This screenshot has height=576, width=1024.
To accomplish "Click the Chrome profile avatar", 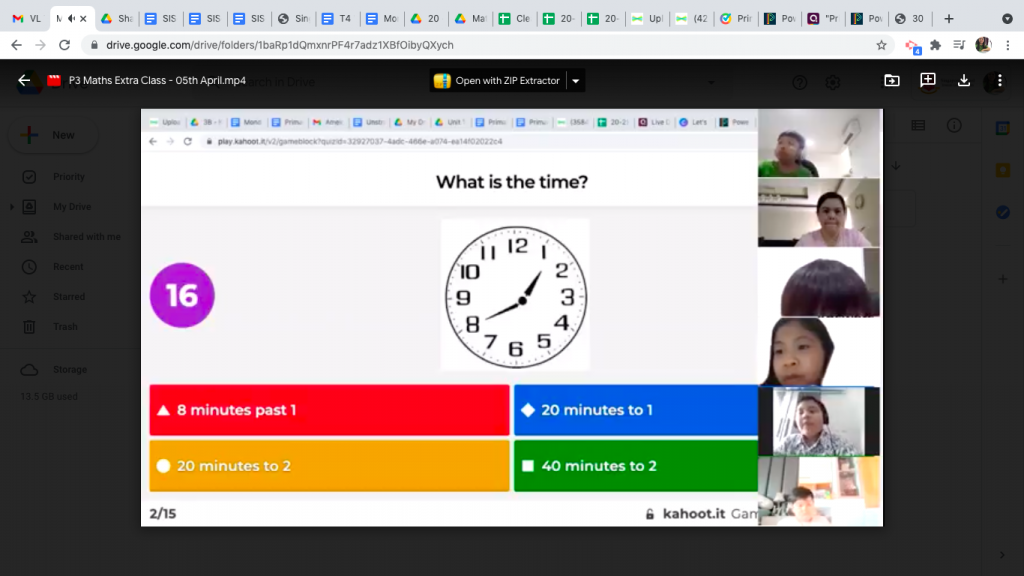I will tap(983, 45).
